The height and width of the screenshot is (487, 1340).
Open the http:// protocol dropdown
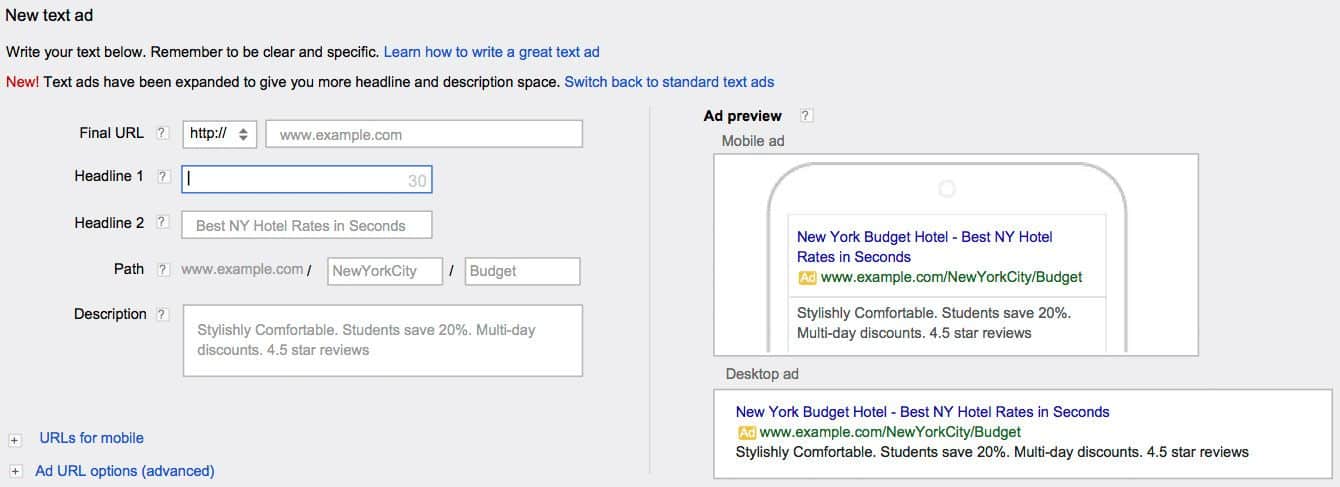point(221,134)
